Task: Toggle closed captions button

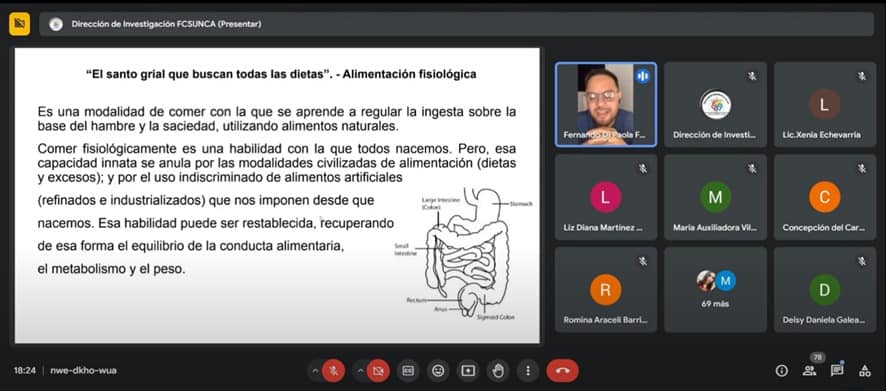Action: pos(408,371)
